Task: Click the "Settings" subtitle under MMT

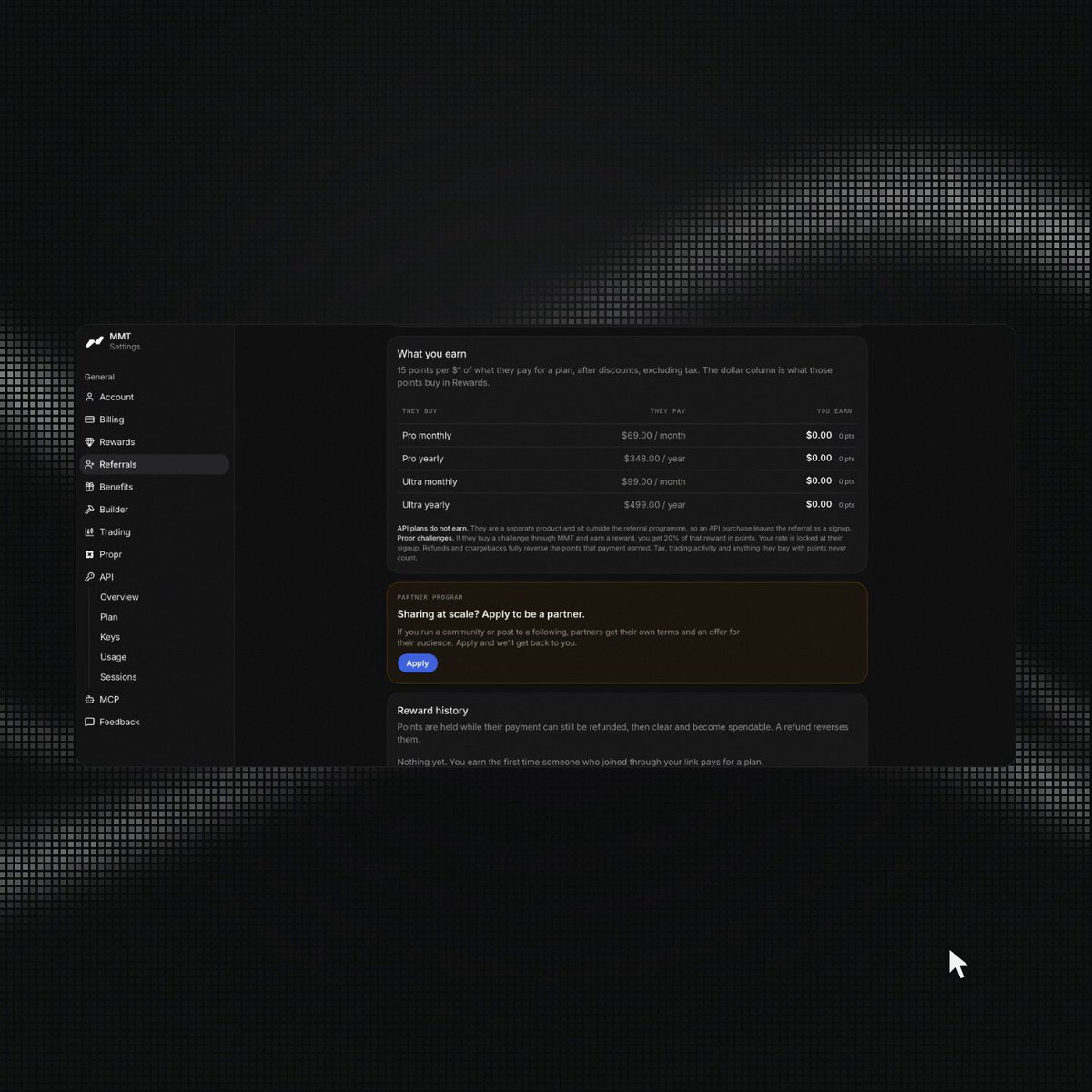Action: pyautogui.click(x=125, y=348)
